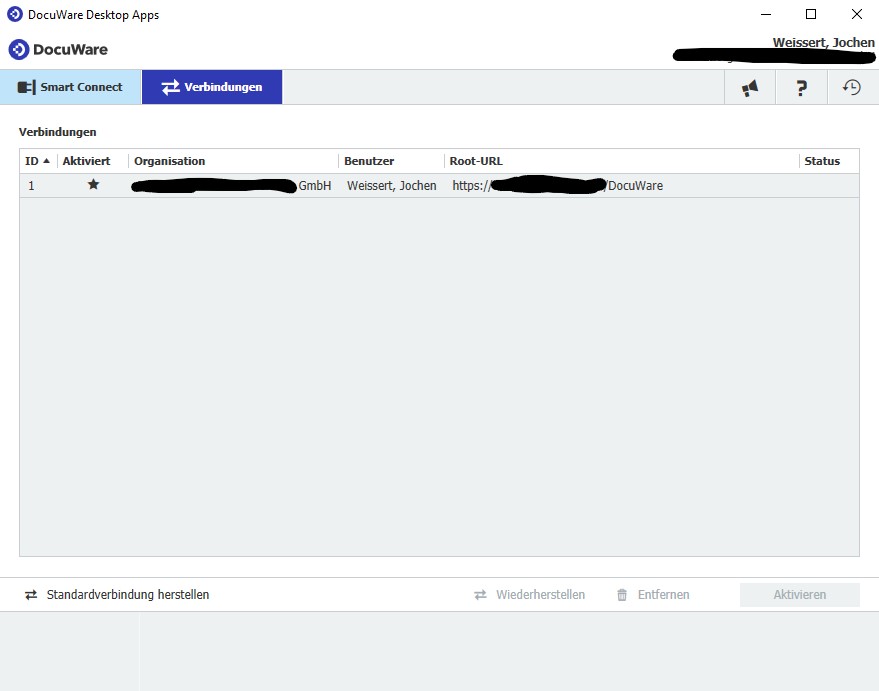Click the Root-URL column header
The image size is (879, 691).
pos(476,161)
